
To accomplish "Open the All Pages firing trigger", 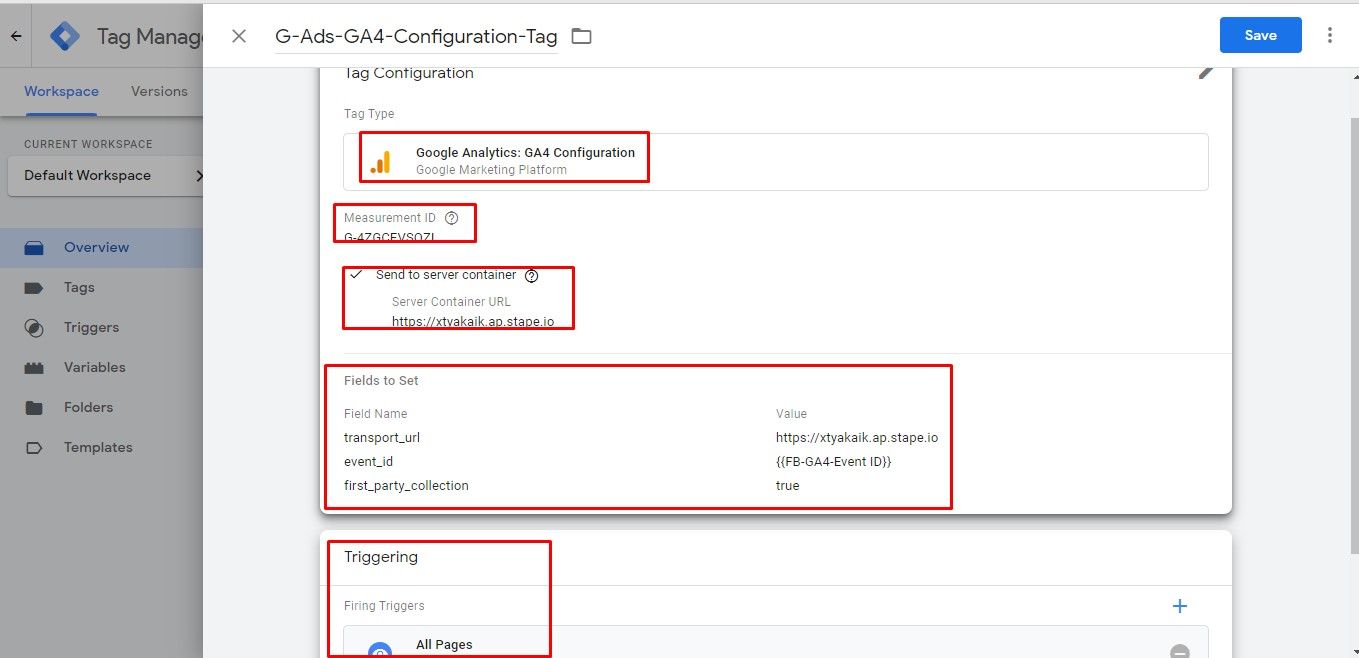I will point(775,641).
